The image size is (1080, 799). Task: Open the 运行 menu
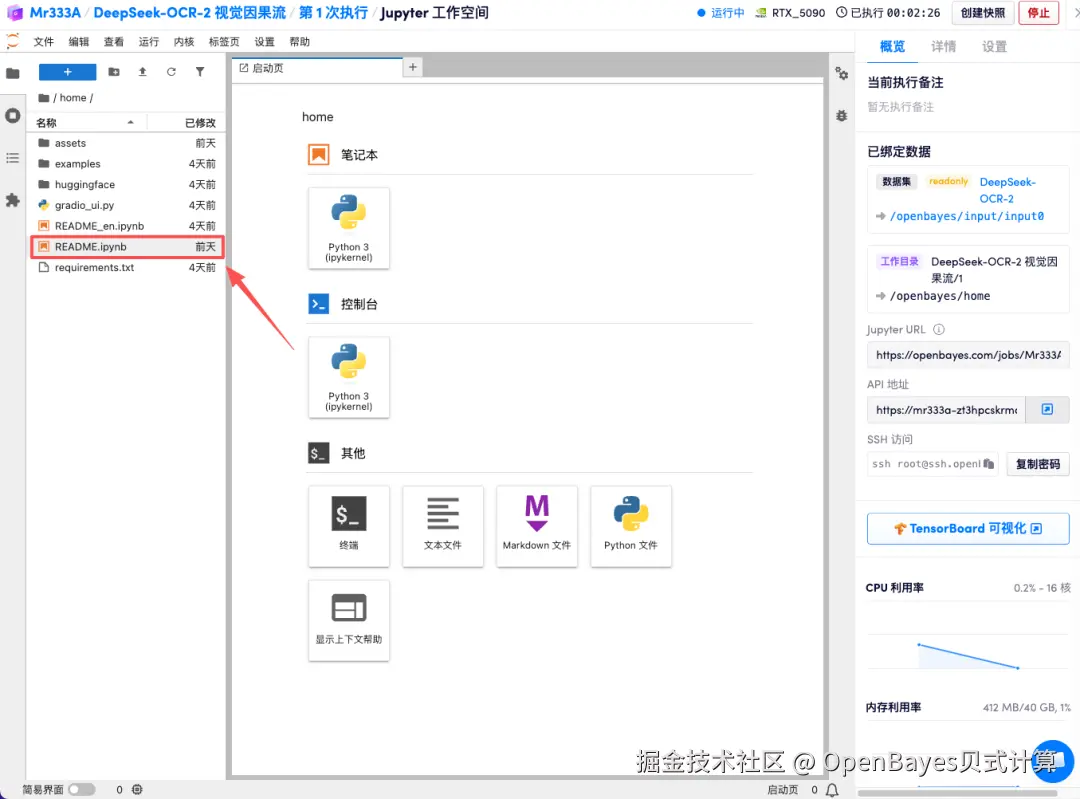149,41
